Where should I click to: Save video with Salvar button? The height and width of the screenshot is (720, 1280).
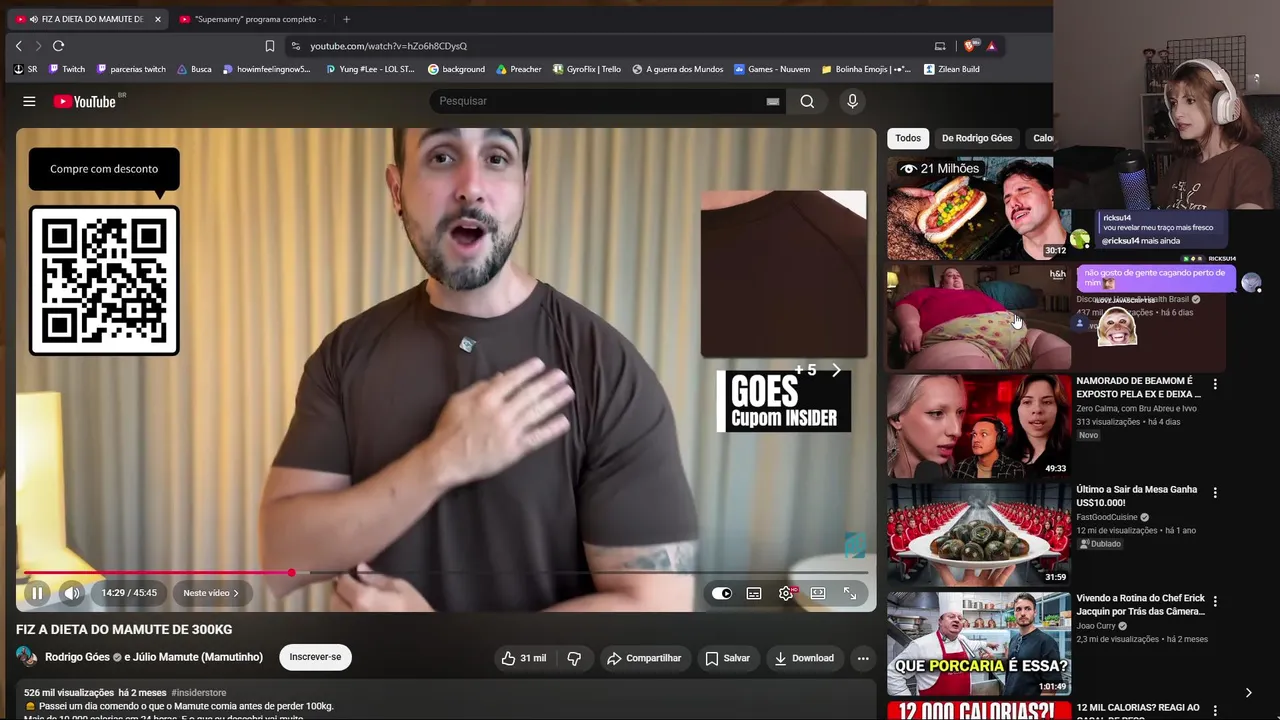click(727, 658)
